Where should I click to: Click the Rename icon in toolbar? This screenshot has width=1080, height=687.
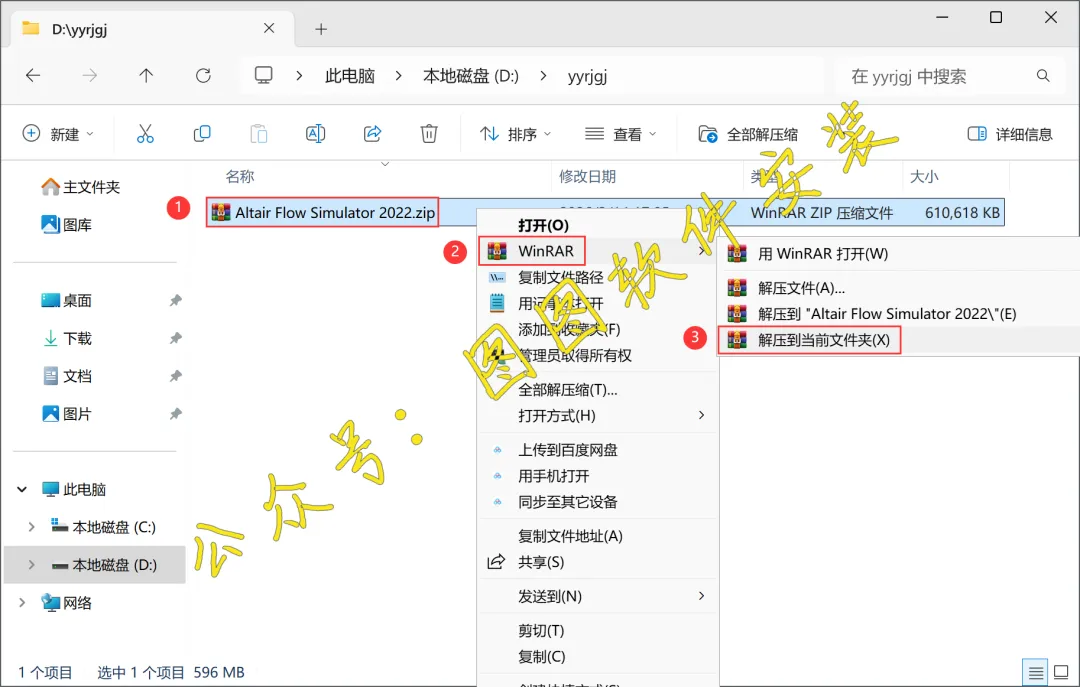(x=315, y=134)
